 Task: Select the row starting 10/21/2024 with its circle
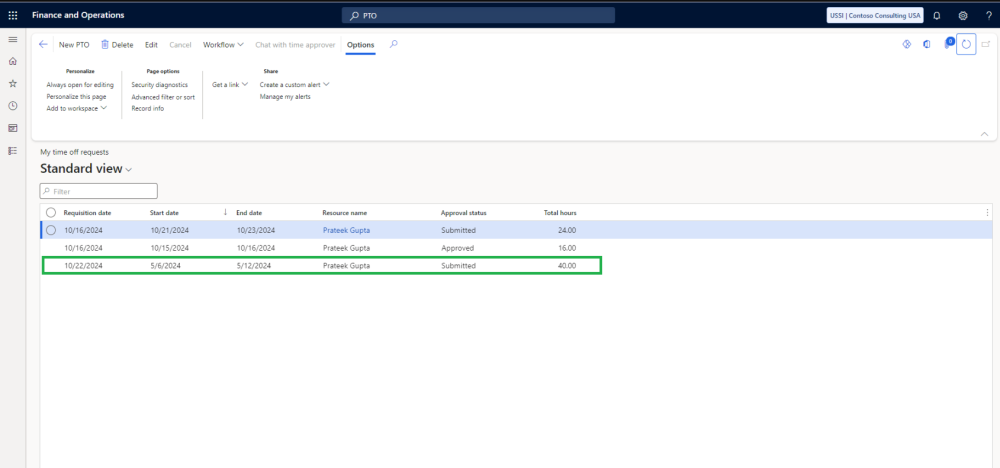51,230
